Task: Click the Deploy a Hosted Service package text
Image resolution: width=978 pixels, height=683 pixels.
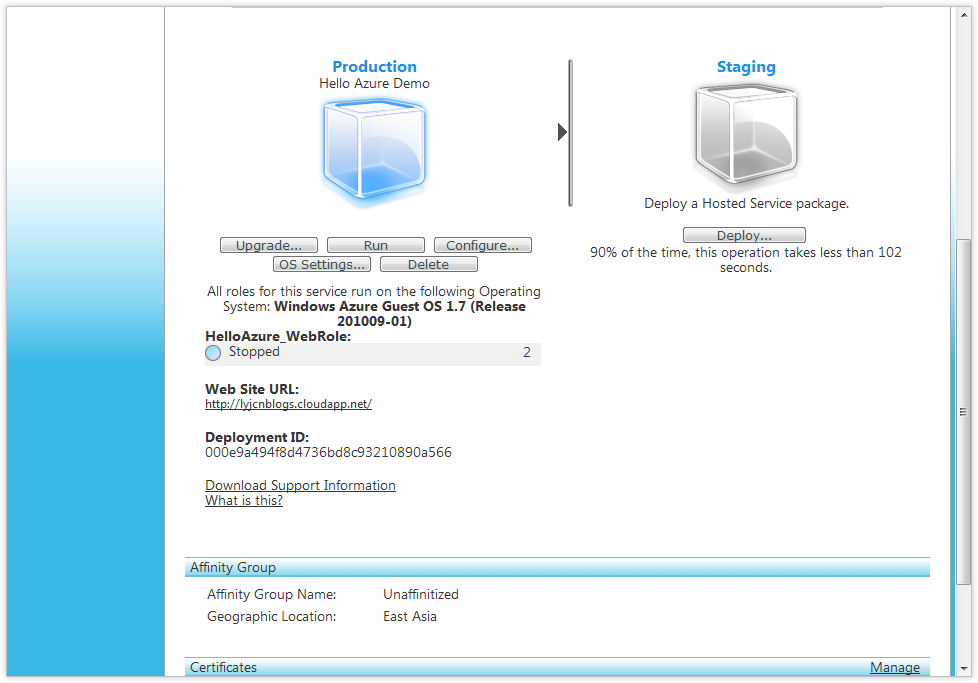Action: click(x=747, y=203)
